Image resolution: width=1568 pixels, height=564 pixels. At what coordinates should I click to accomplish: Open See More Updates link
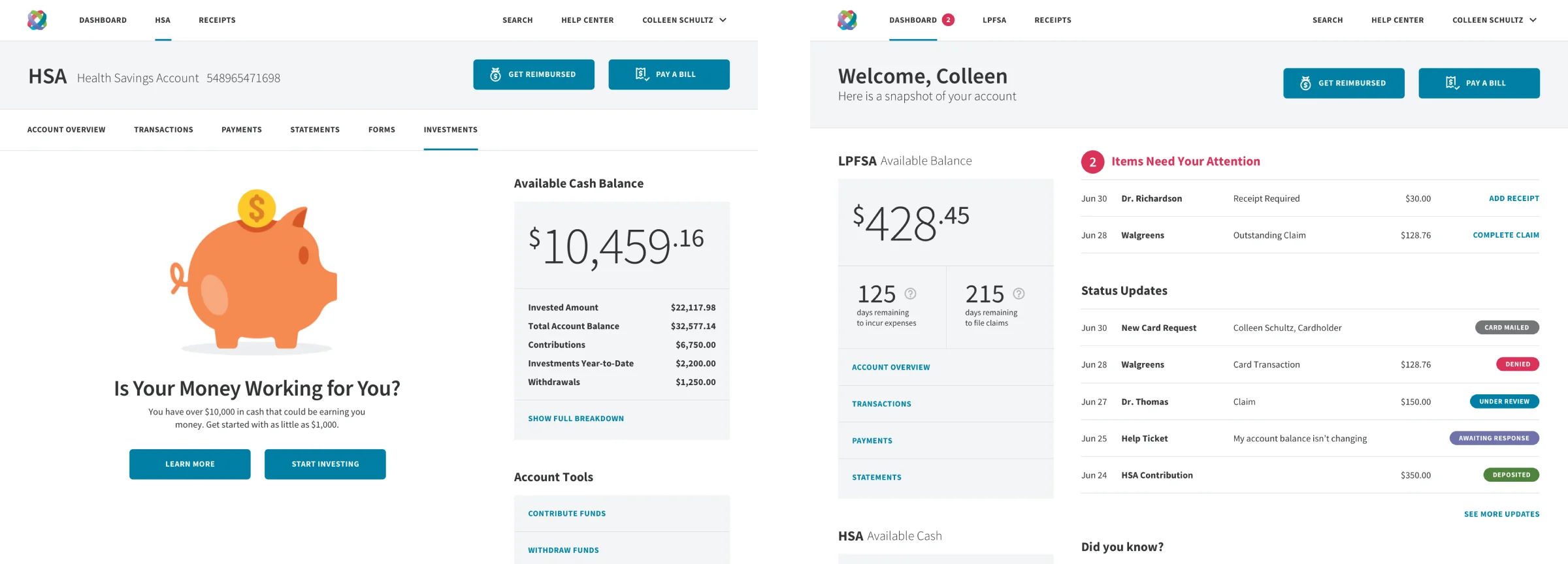tap(1501, 514)
